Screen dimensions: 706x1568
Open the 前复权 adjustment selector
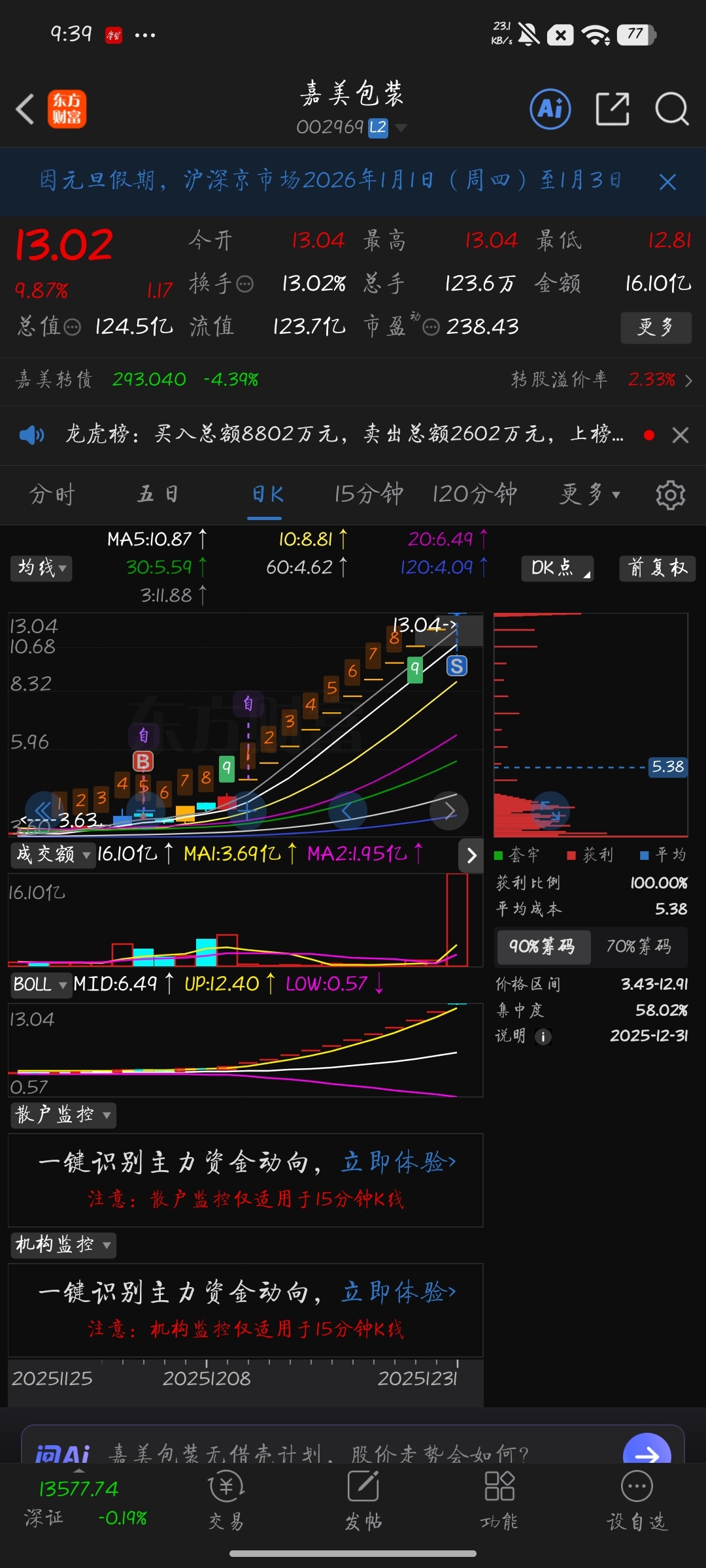click(658, 568)
